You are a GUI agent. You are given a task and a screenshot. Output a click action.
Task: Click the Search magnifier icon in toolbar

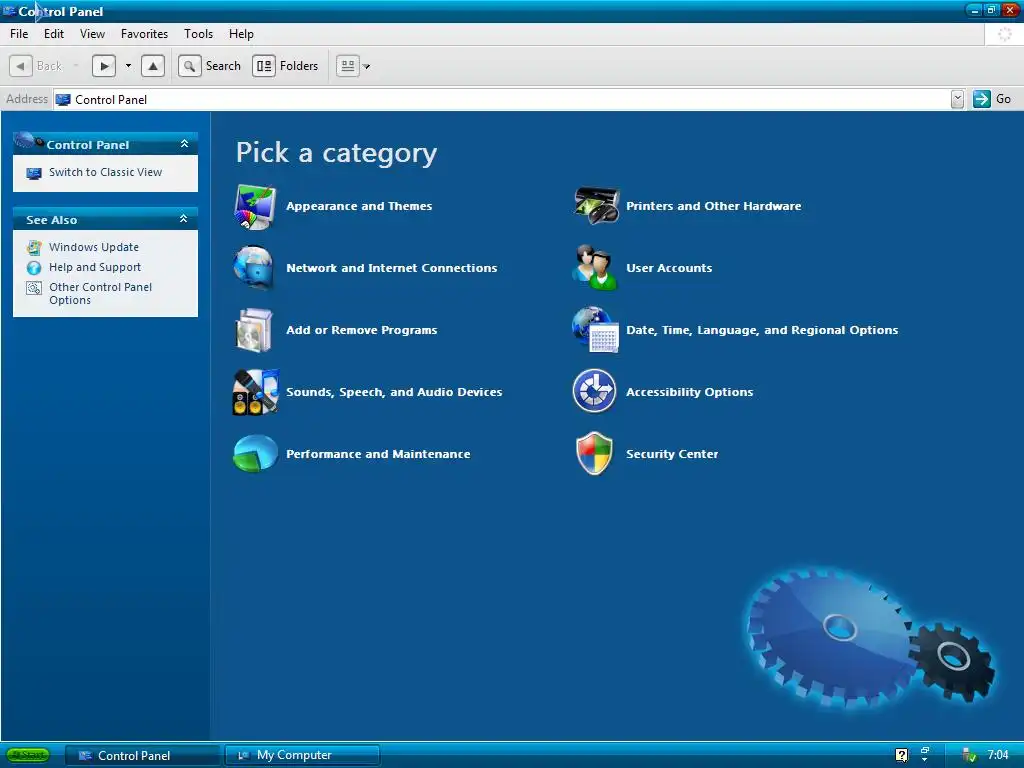(x=189, y=66)
